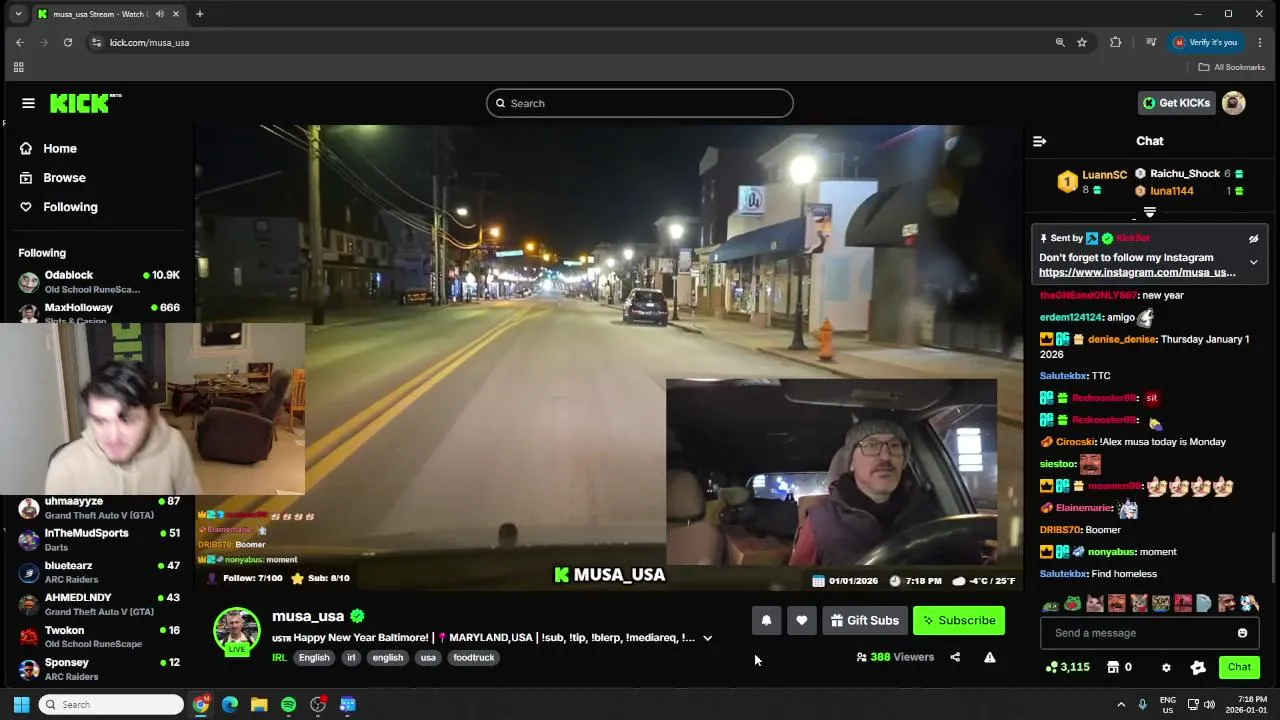
Task: Open the Instagram link in pinned message
Action: click(x=1137, y=272)
